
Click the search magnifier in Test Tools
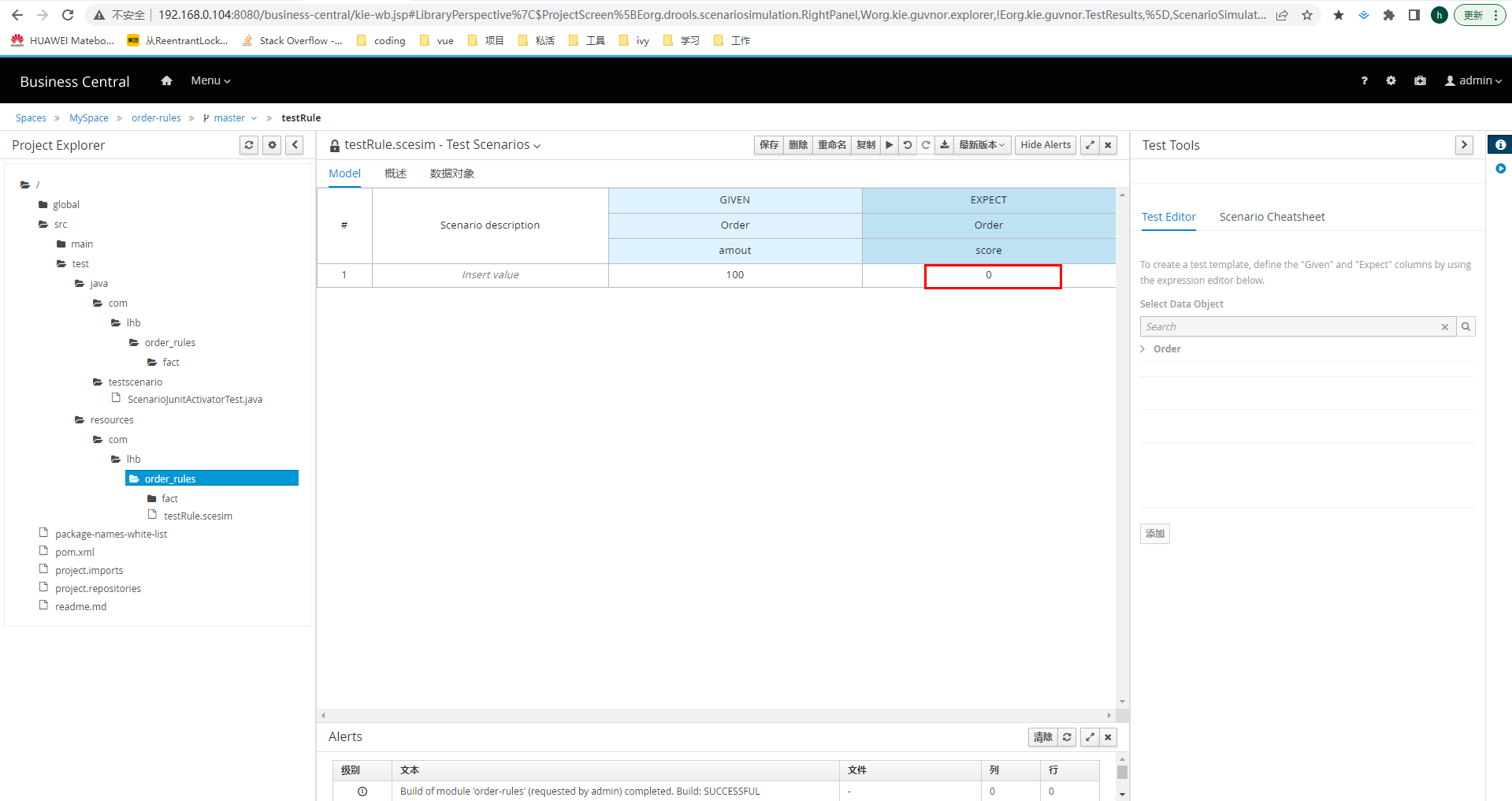(x=1466, y=326)
